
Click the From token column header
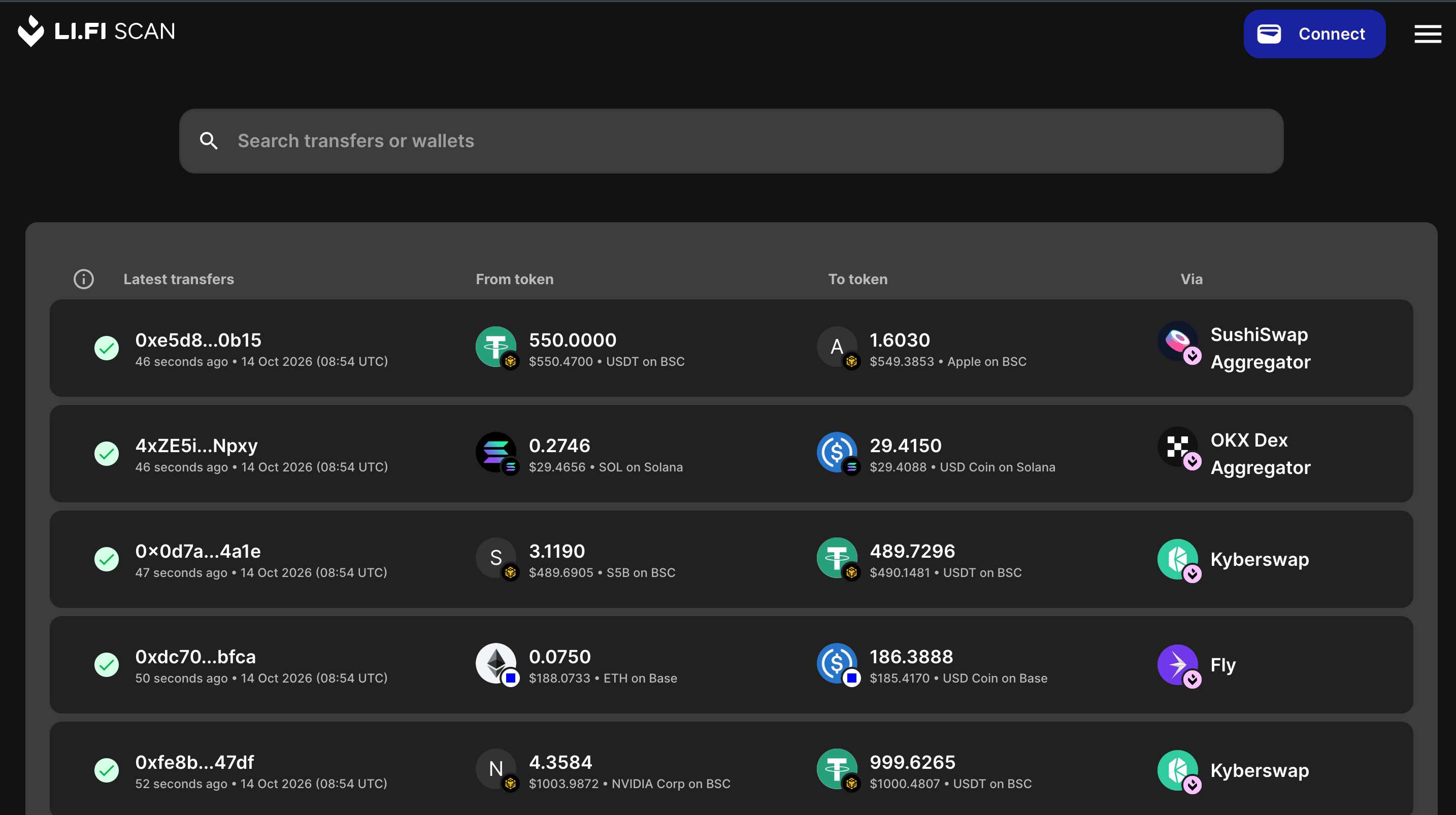(x=514, y=279)
